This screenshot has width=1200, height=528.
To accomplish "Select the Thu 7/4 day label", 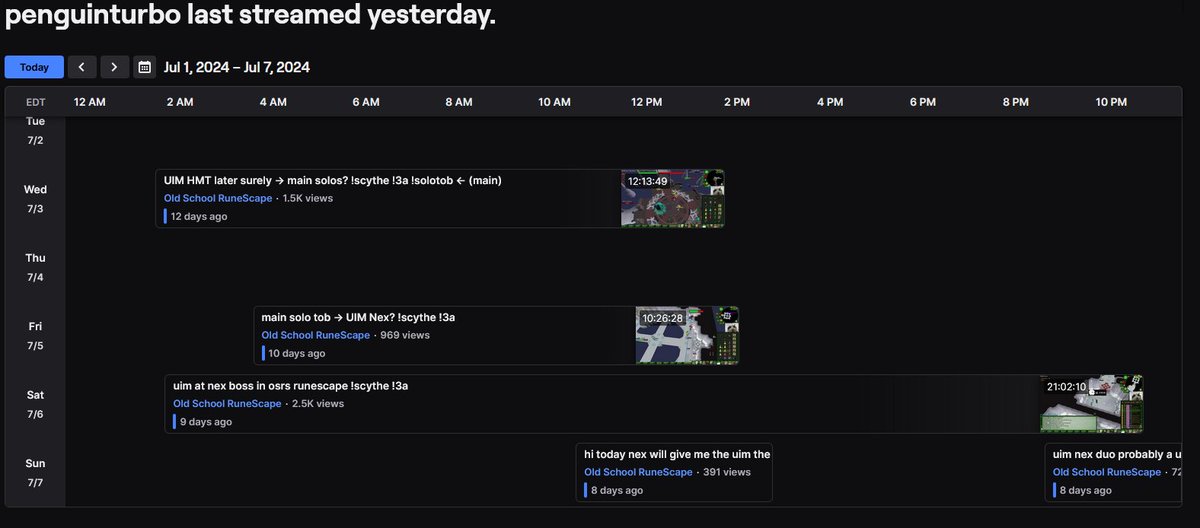I will click(x=35, y=267).
